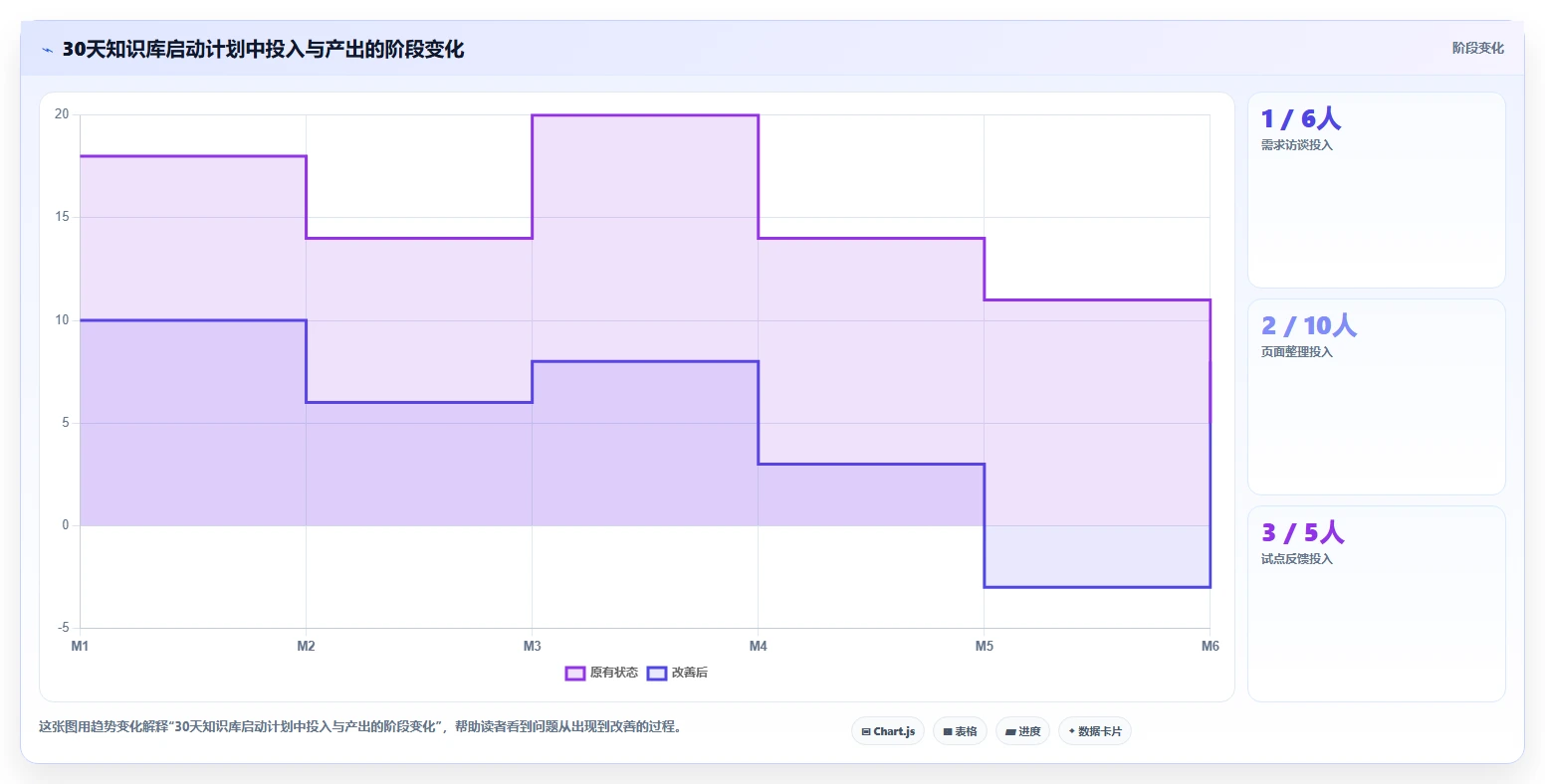Click the 1 / 6人 value
This screenshot has width=1545, height=784.
coord(1300,119)
